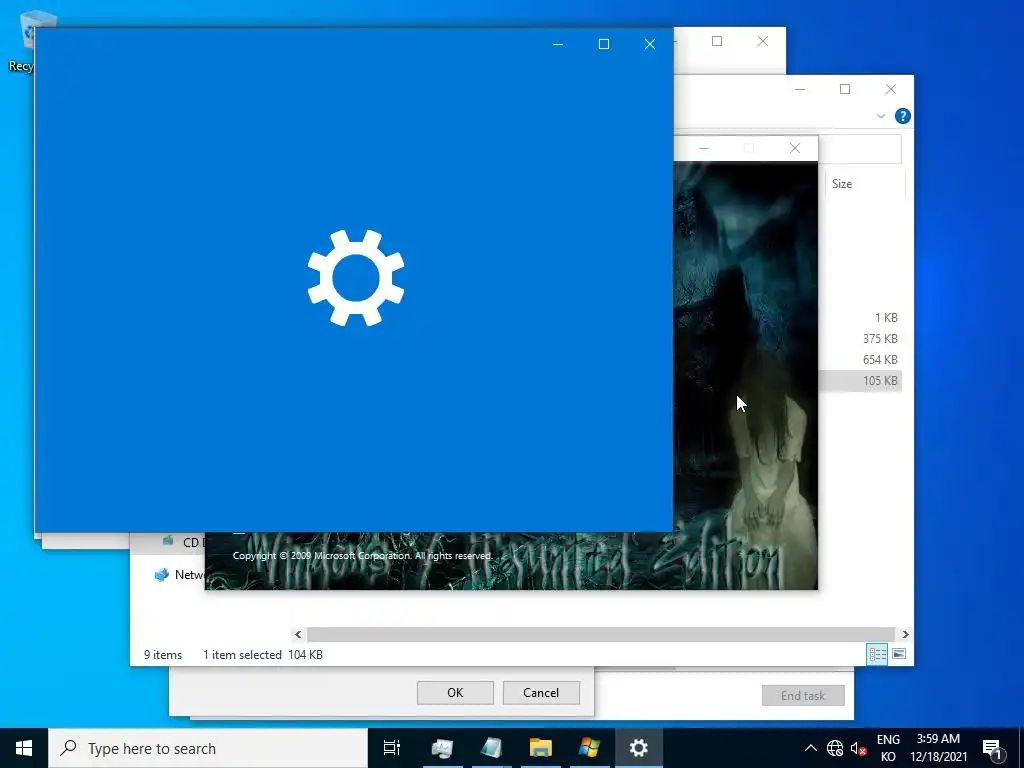Select the file sized 375 KB

click(880, 339)
